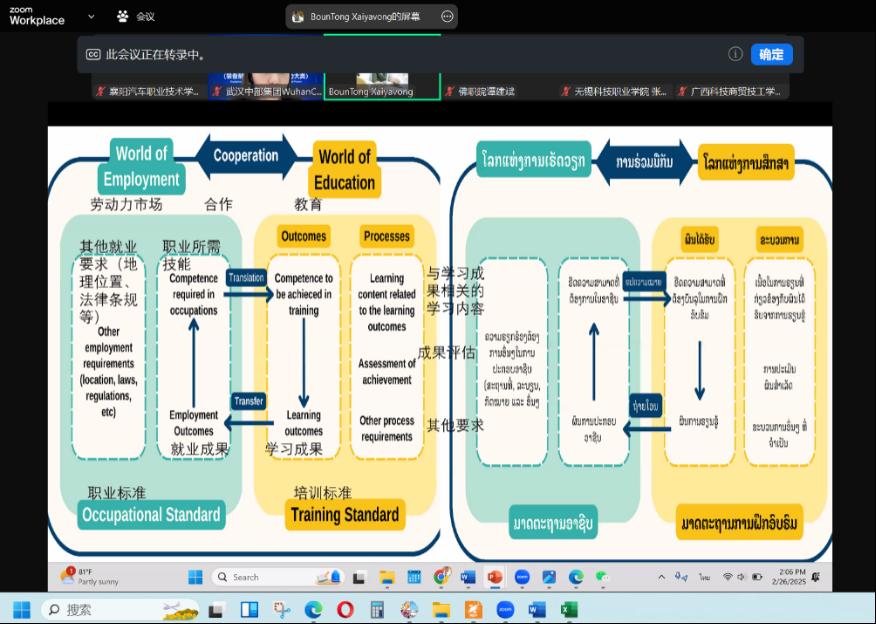Open the Snipping Tool from the taskbar
The width and height of the screenshot is (876, 624).
tap(282, 608)
